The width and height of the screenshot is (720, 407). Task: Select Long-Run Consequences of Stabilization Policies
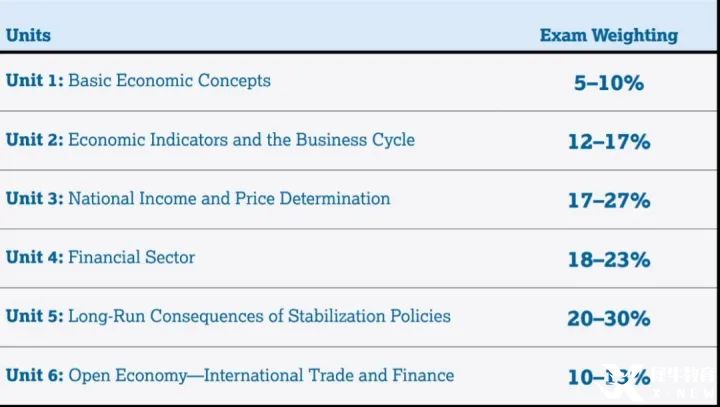(x=259, y=316)
